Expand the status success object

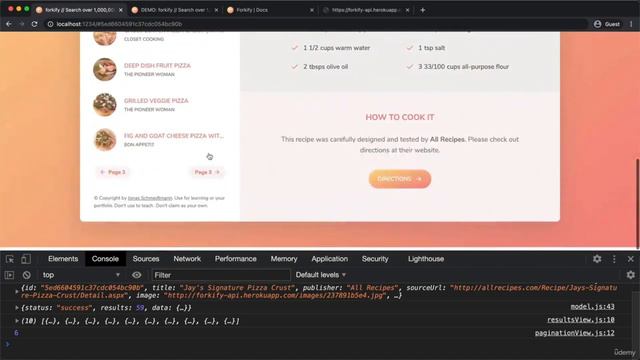17,307
